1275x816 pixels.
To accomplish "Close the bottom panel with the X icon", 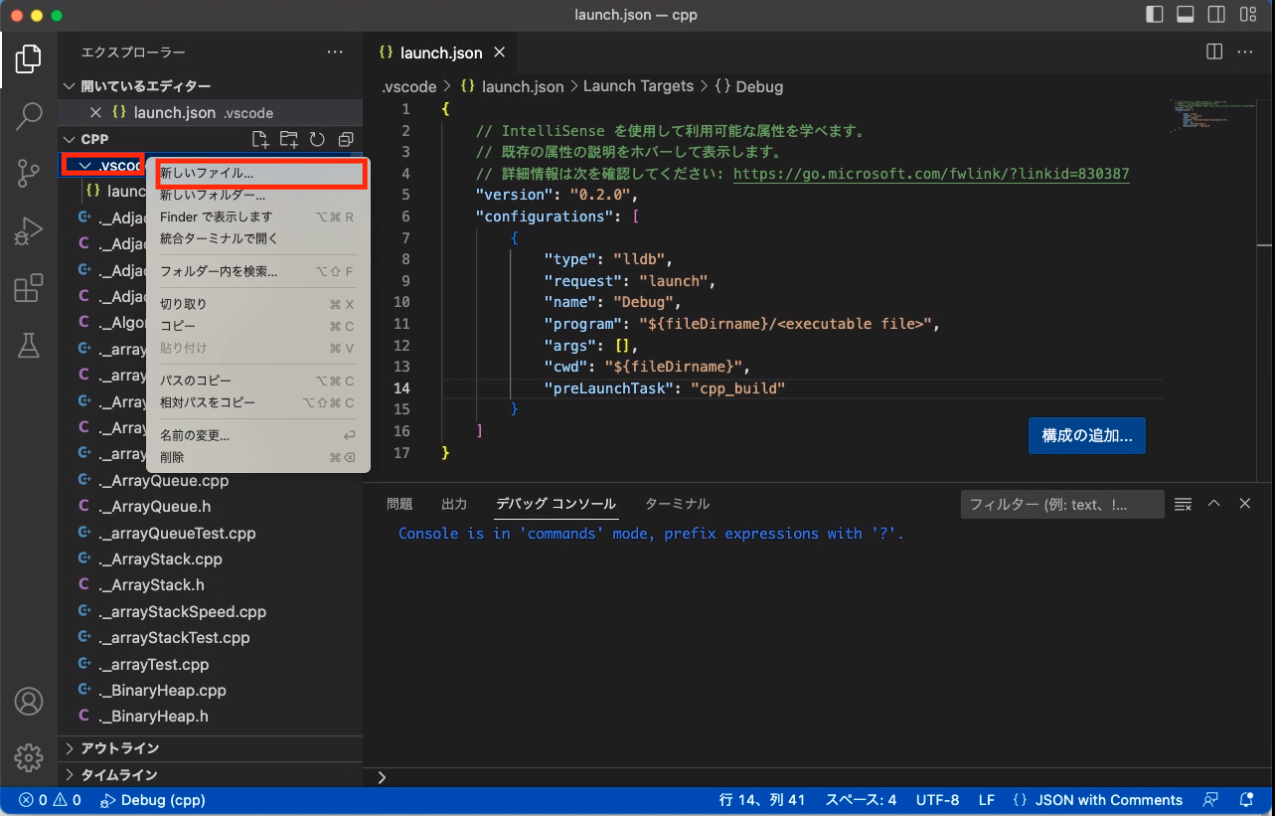I will (1245, 504).
